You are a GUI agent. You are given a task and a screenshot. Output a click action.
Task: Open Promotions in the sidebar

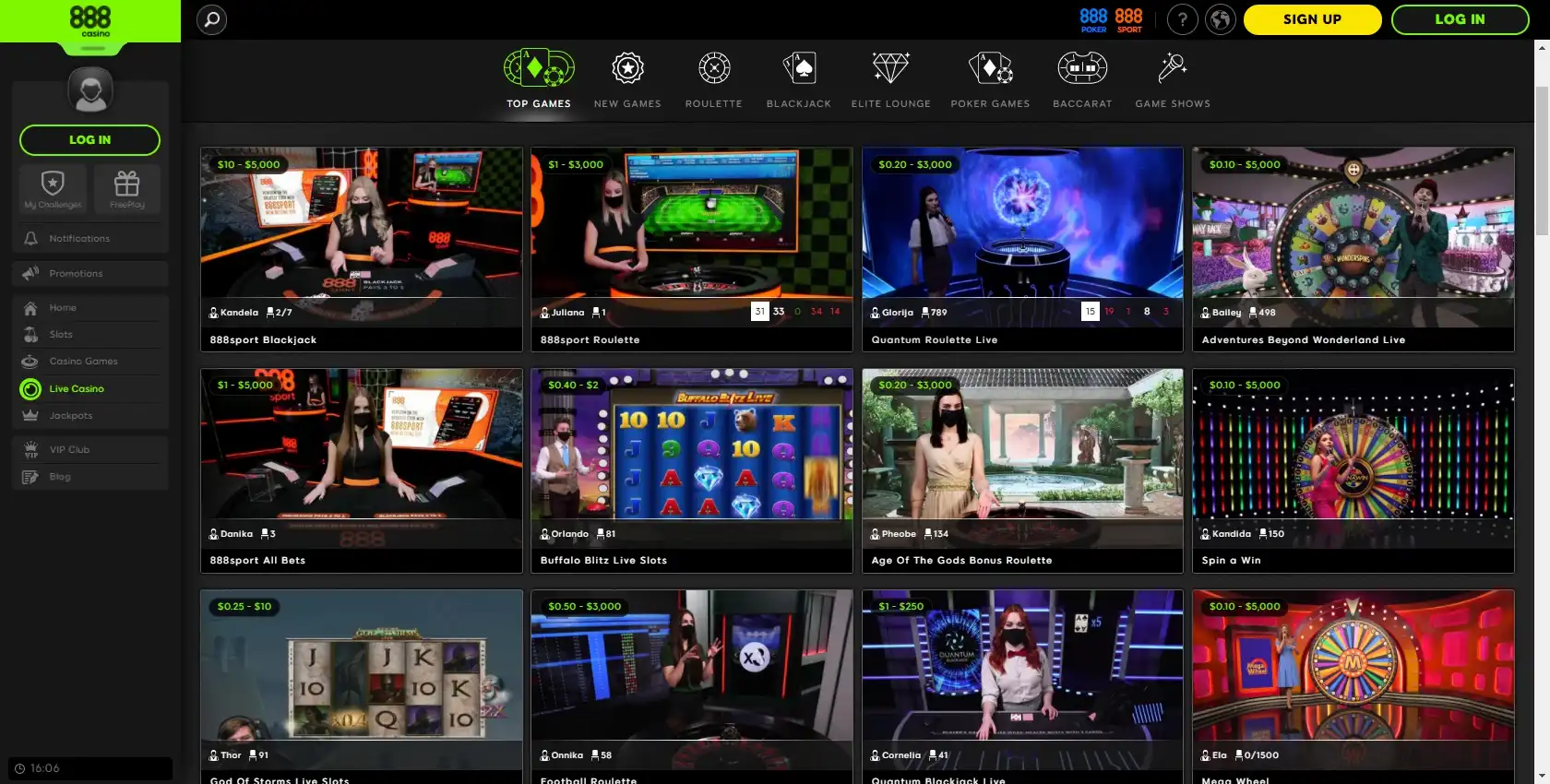click(76, 274)
